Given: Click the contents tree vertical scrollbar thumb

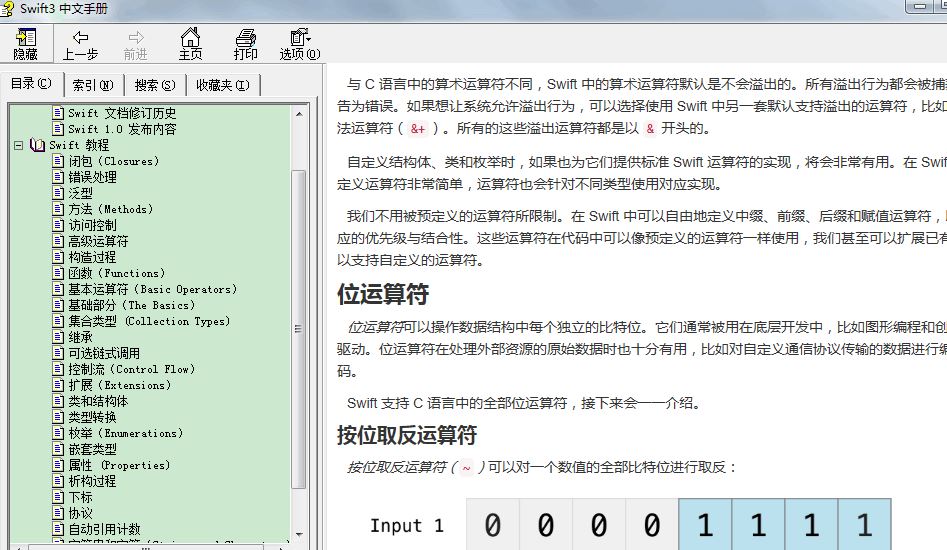Looking at the screenshot, I should coord(299,330).
